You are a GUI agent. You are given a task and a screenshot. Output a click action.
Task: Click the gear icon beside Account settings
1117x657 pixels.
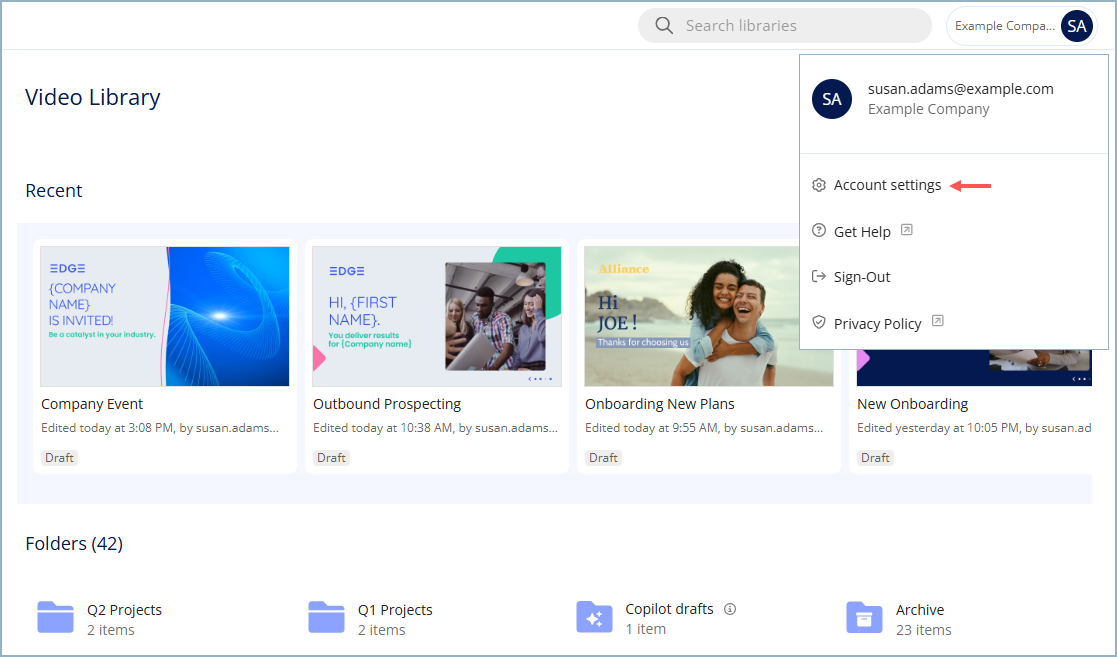818,185
